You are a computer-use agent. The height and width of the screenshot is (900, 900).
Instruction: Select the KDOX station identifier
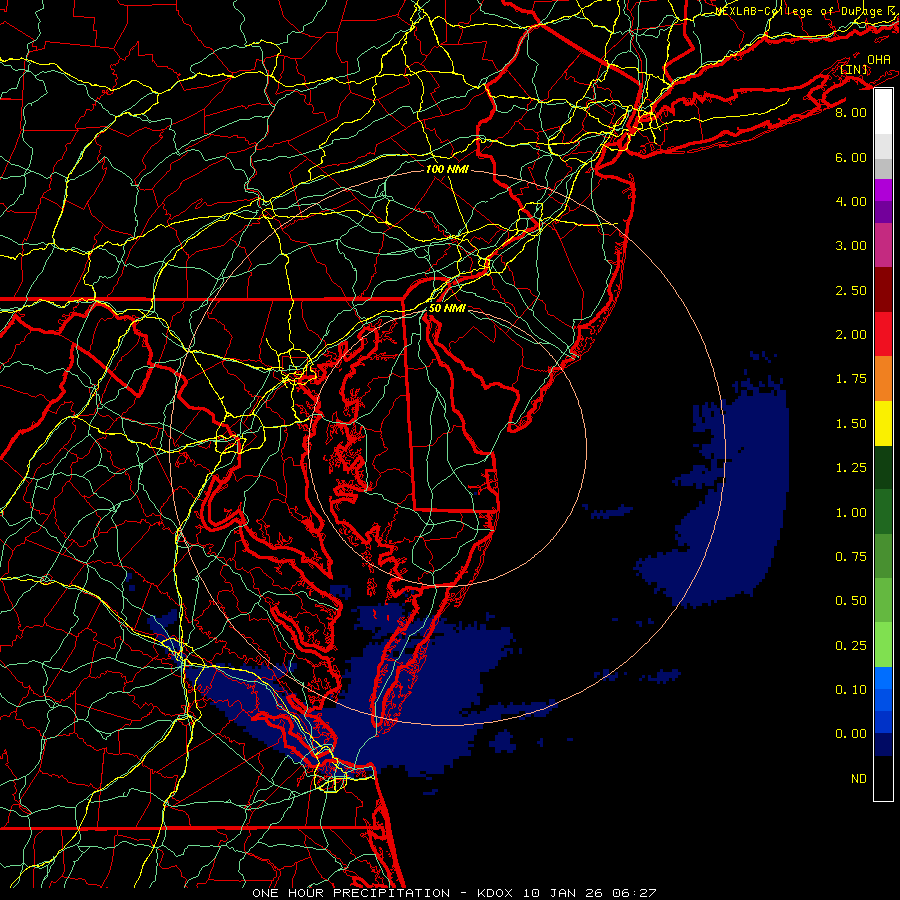pyautogui.click(x=496, y=893)
